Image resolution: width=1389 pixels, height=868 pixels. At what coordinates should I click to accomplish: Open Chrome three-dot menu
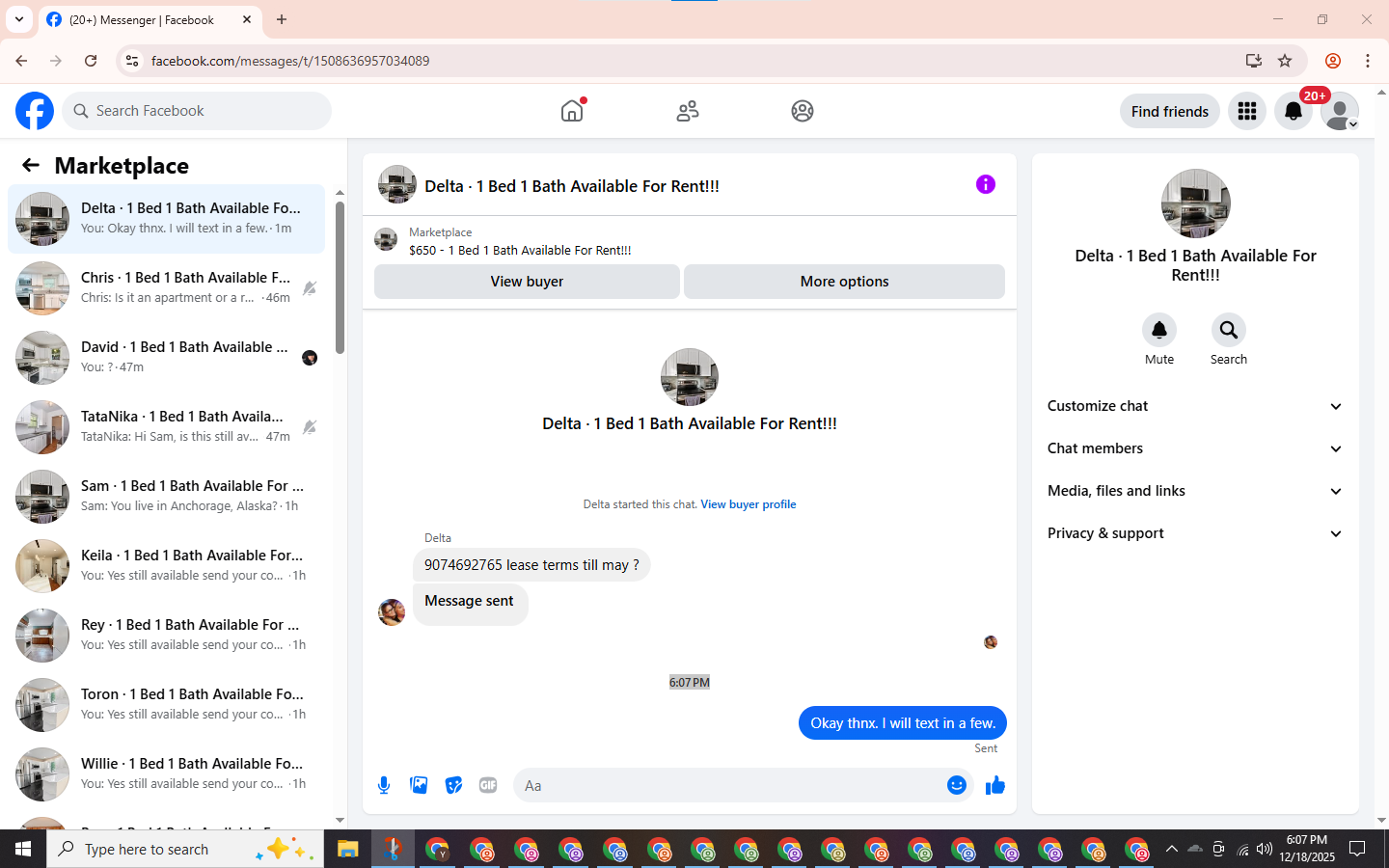click(1368, 61)
